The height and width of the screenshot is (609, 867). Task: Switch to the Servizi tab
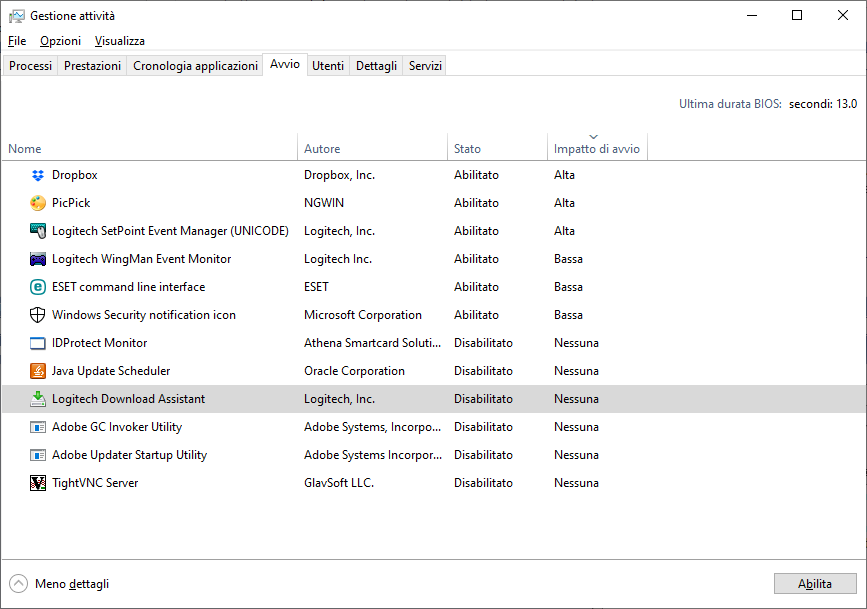pos(425,66)
